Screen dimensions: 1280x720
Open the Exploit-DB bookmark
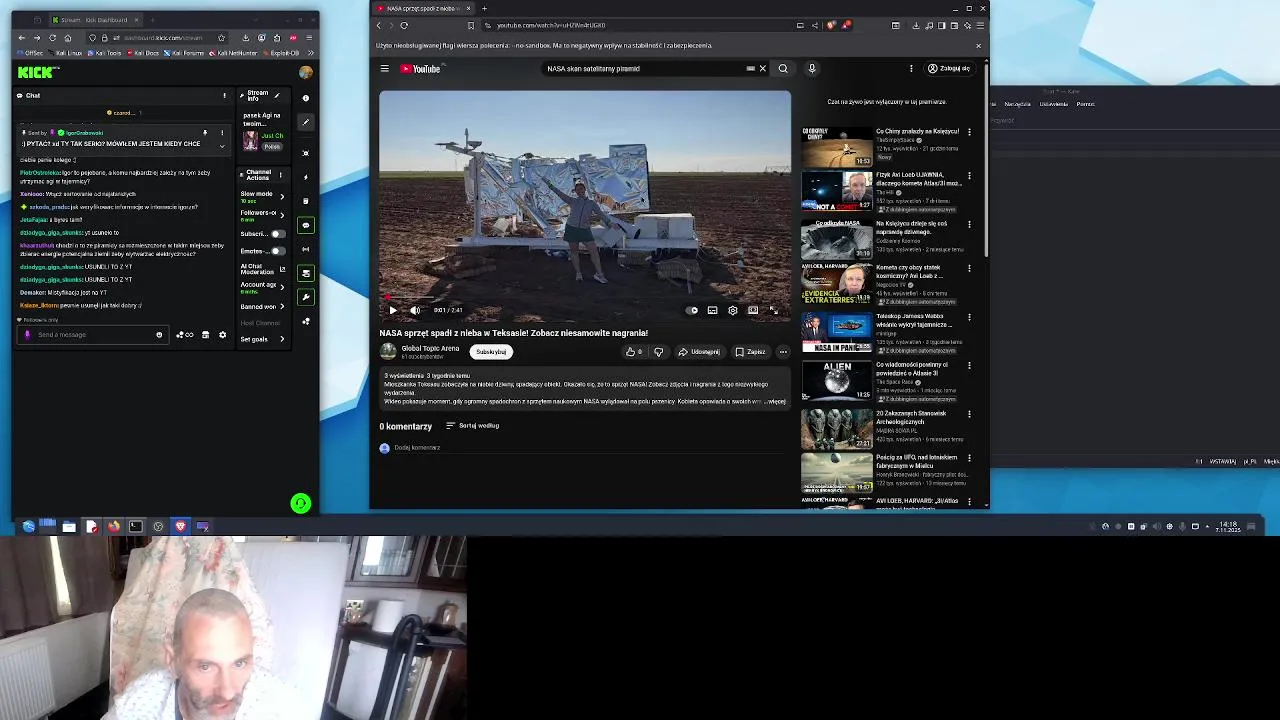point(282,53)
